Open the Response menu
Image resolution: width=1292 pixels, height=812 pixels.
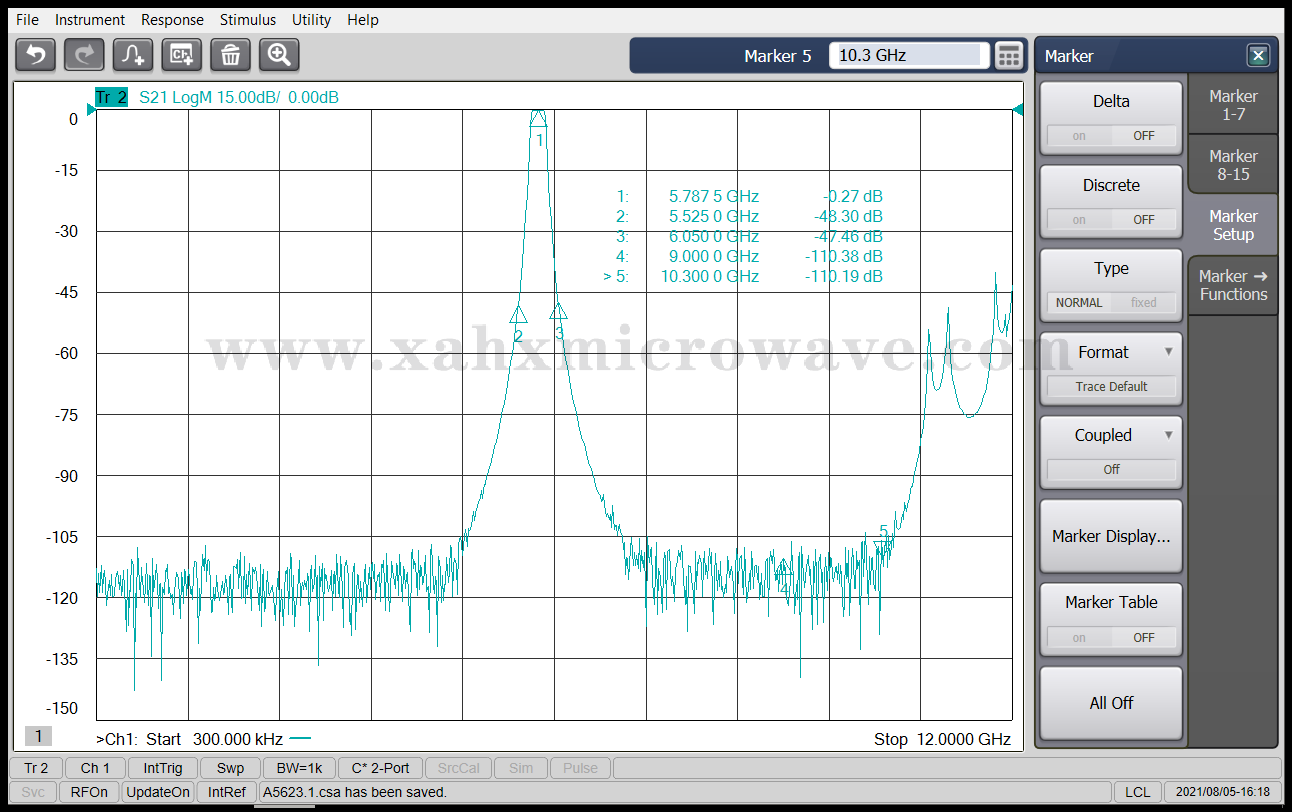tap(172, 20)
